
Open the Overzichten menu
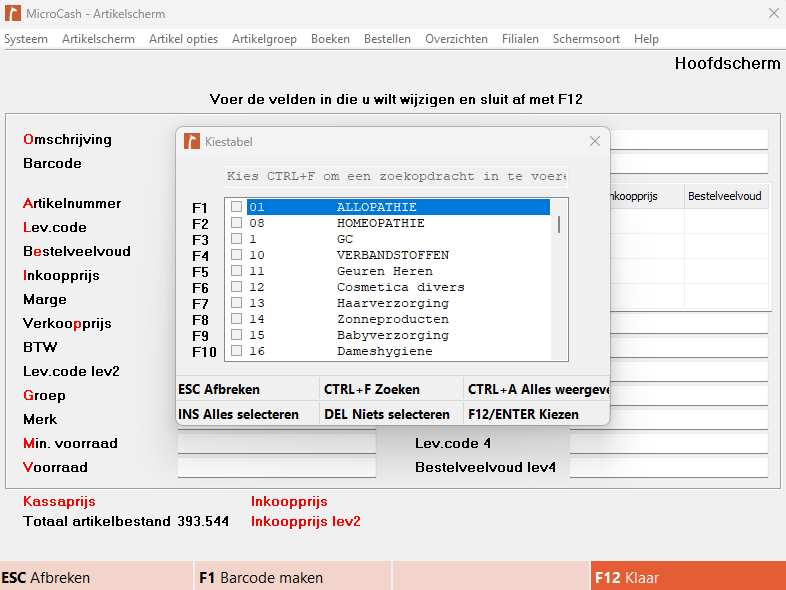click(x=456, y=39)
